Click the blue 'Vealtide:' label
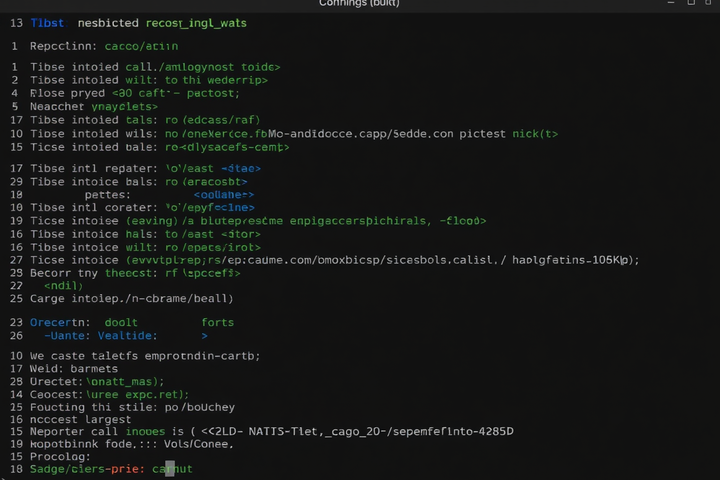 127,336
